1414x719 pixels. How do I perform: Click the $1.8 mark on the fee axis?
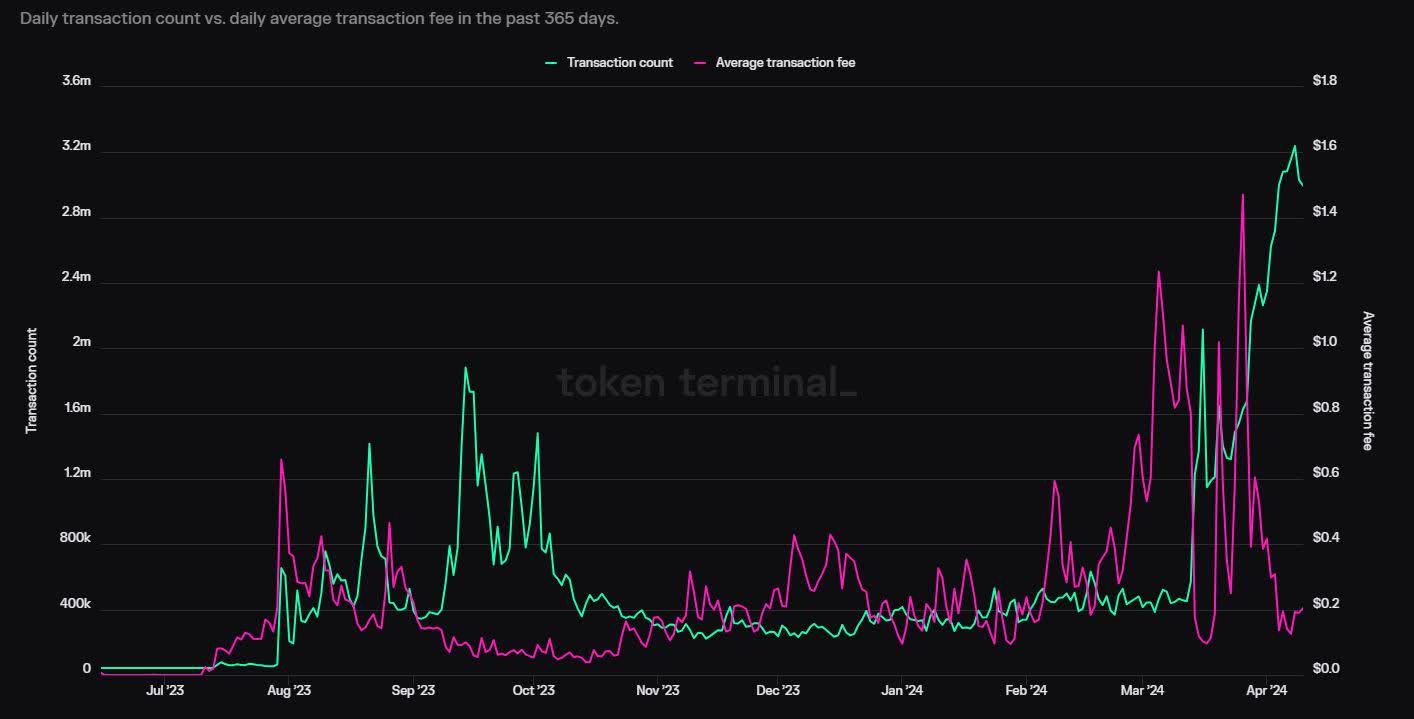pos(1325,81)
